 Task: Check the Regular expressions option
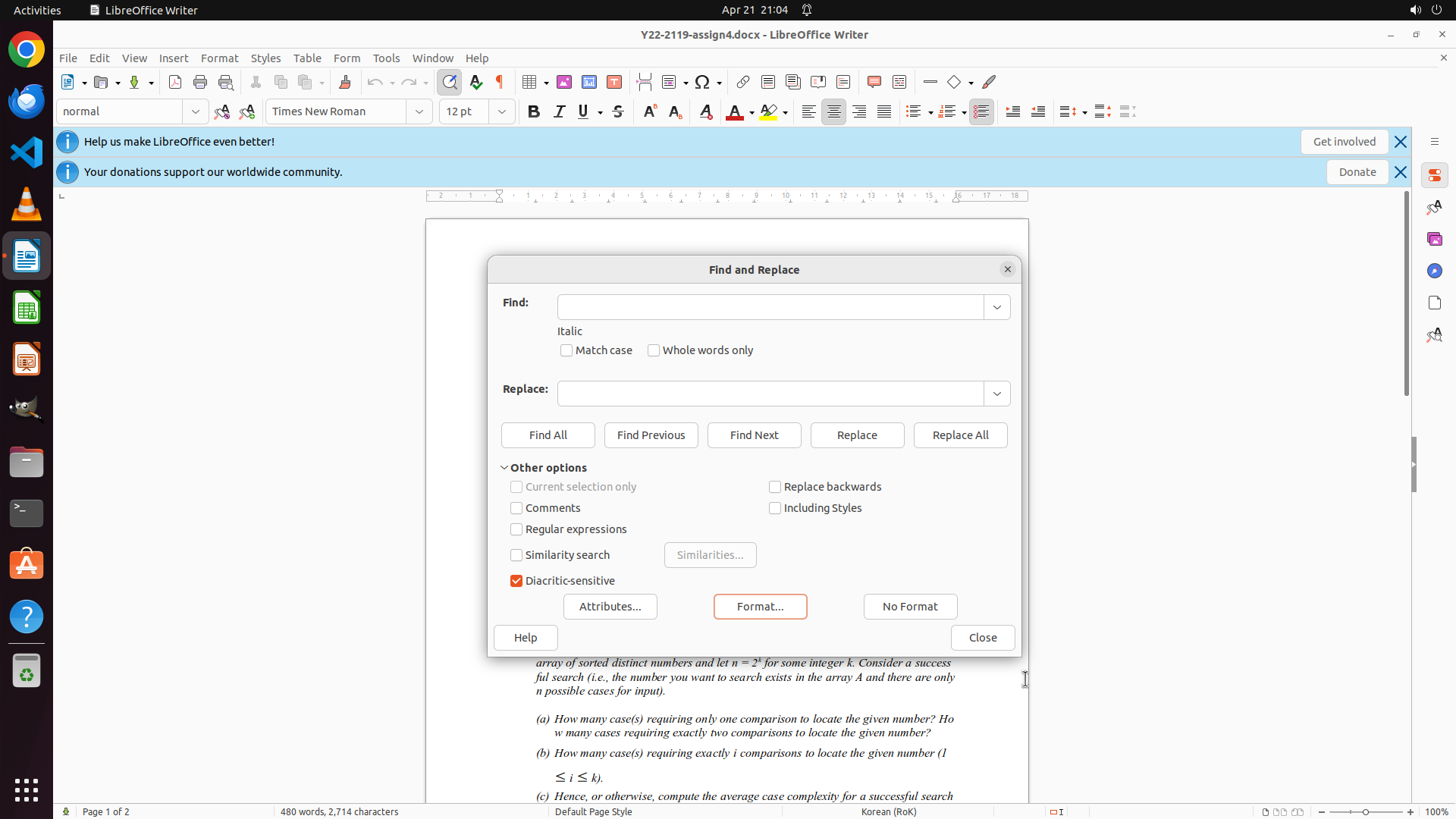pyautogui.click(x=516, y=529)
